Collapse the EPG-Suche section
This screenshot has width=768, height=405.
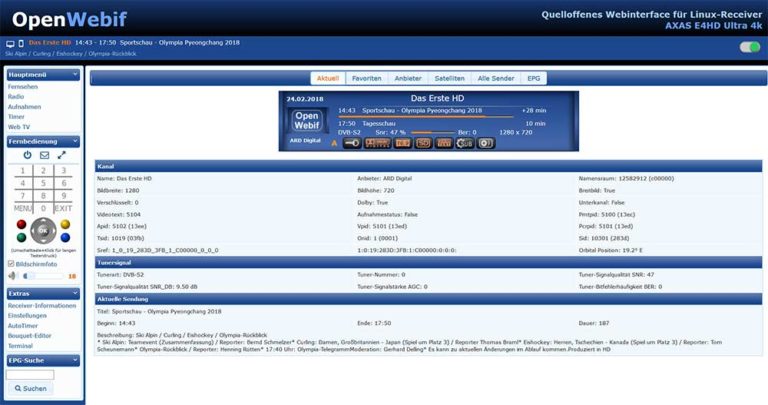[75, 360]
